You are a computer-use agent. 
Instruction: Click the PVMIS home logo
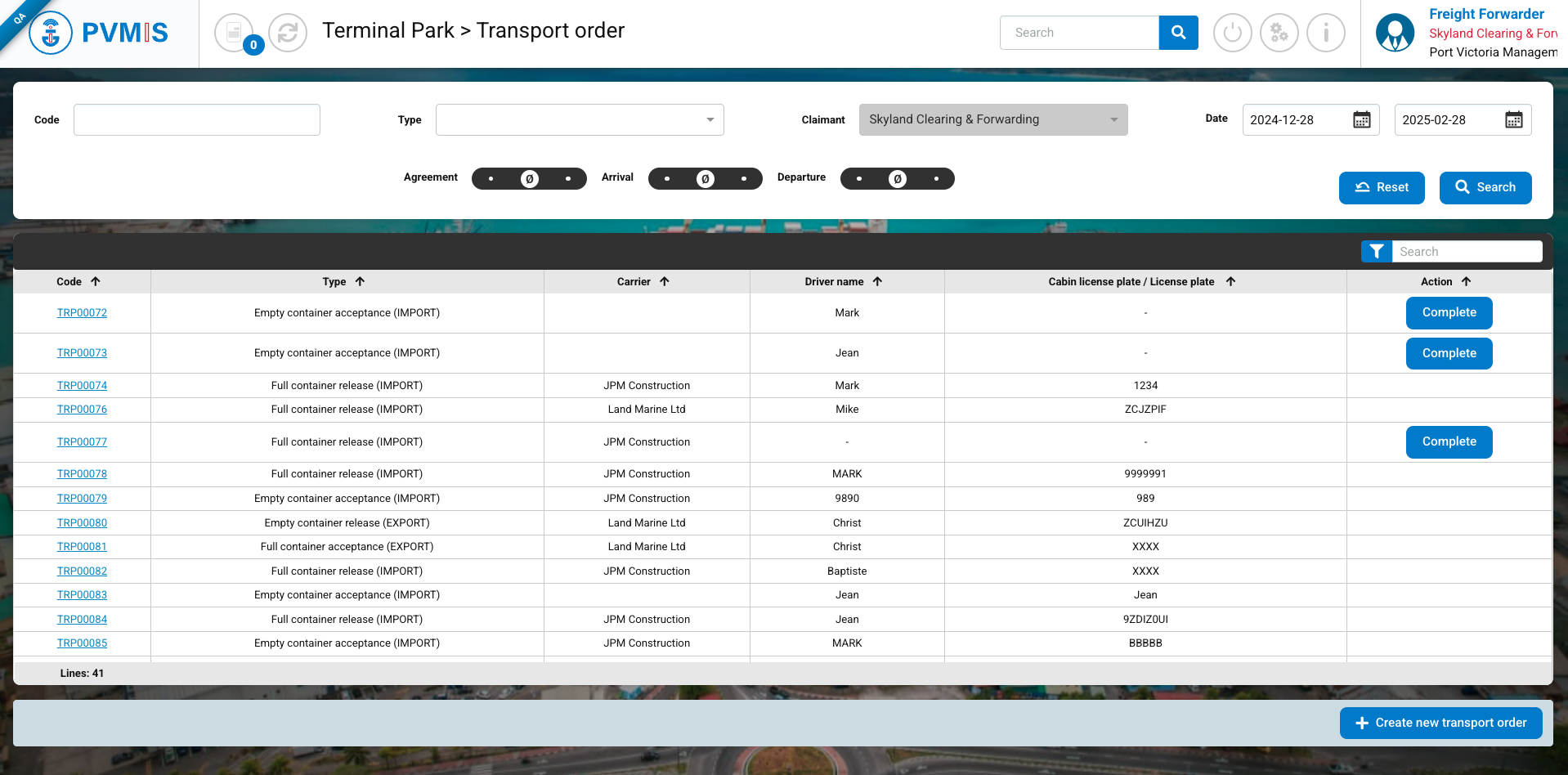(x=99, y=33)
